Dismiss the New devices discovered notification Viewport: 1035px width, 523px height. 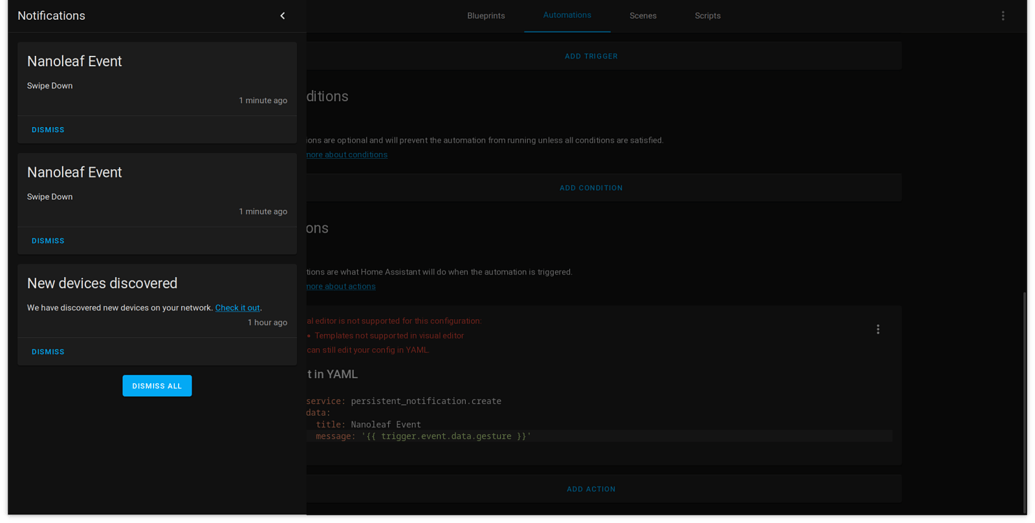click(48, 352)
